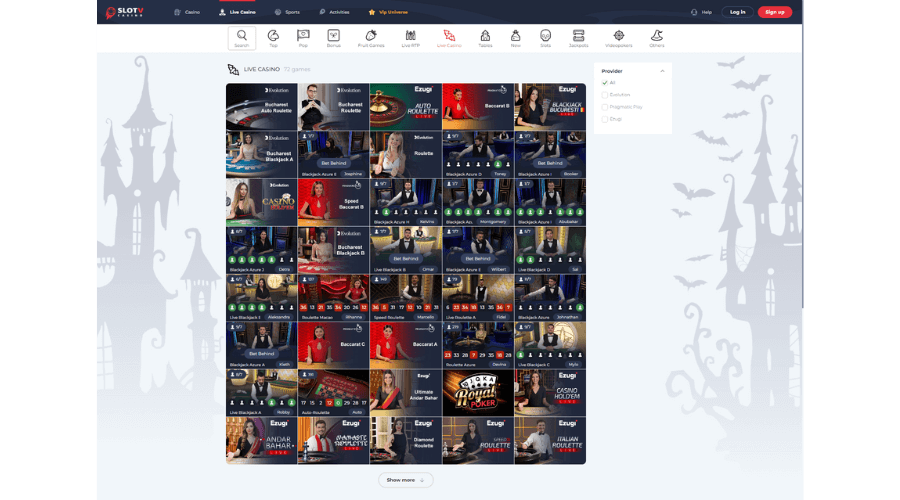Screen dimensions: 900x500
Task: Open the Search category icon
Action: tap(242, 38)
